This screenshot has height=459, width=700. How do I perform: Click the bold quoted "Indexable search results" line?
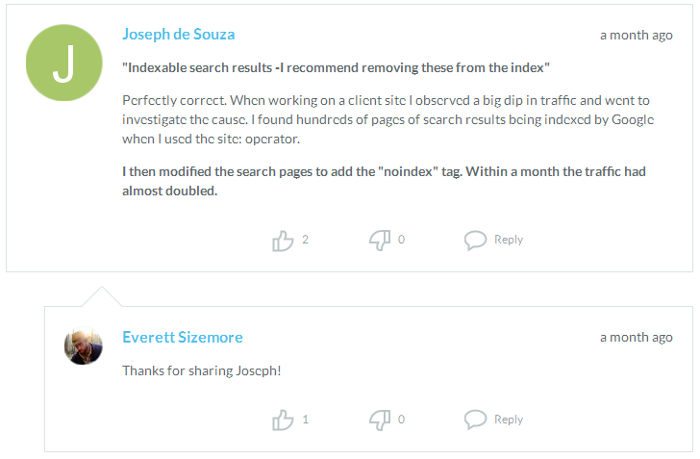point(336,68)
